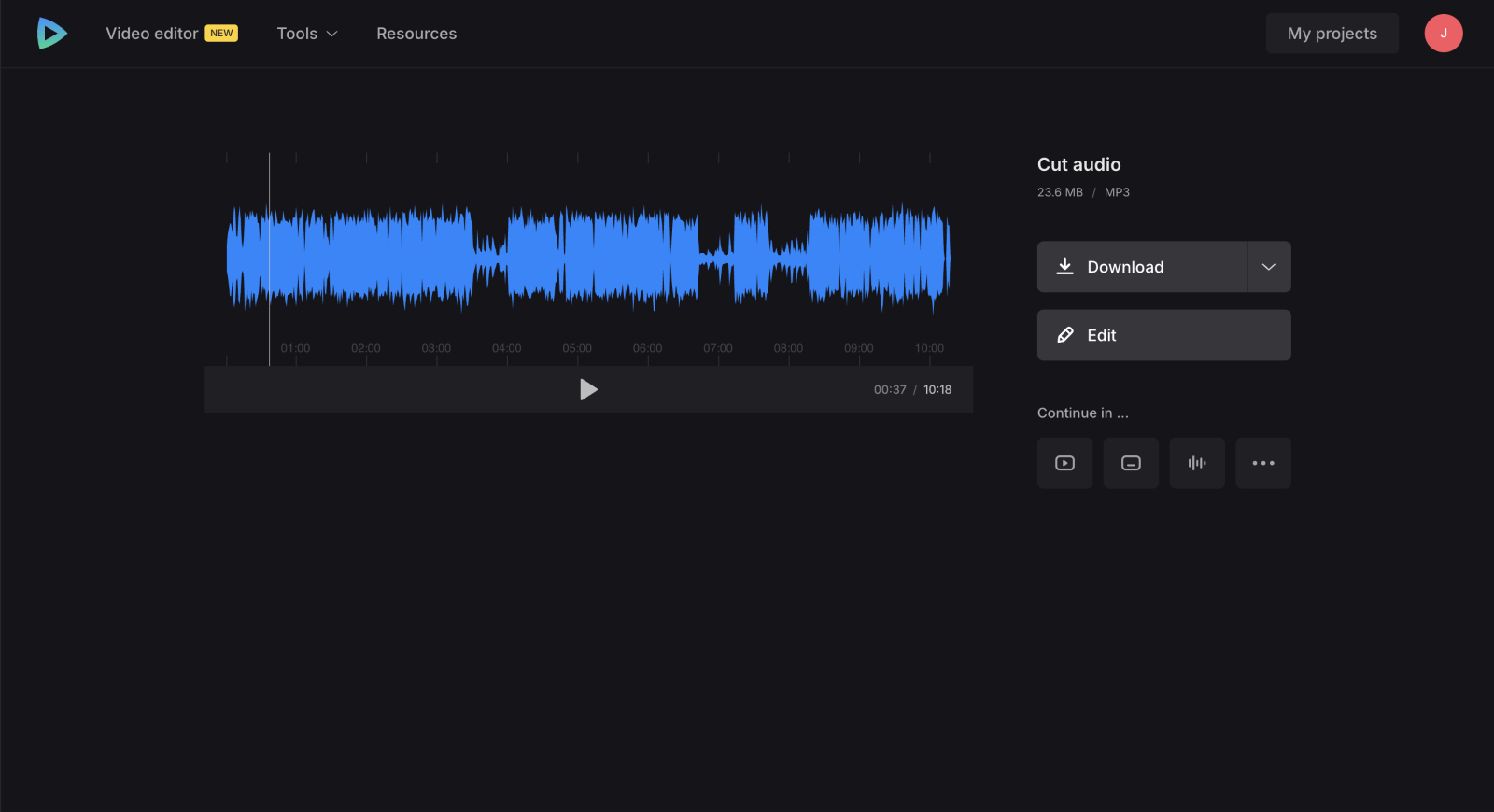The width and height of the screenshot is (1494, 812).
Task: Continue in the audio waveform tool icon
Action: [1197, 463]
